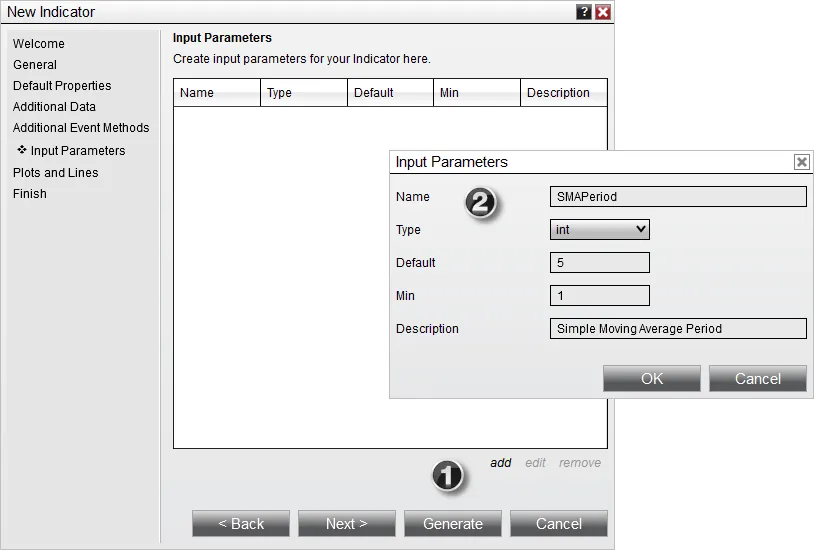Cancel the Input Parameters dialog
The height and width of the screenshot is (550, 814).
pos(757,379)
